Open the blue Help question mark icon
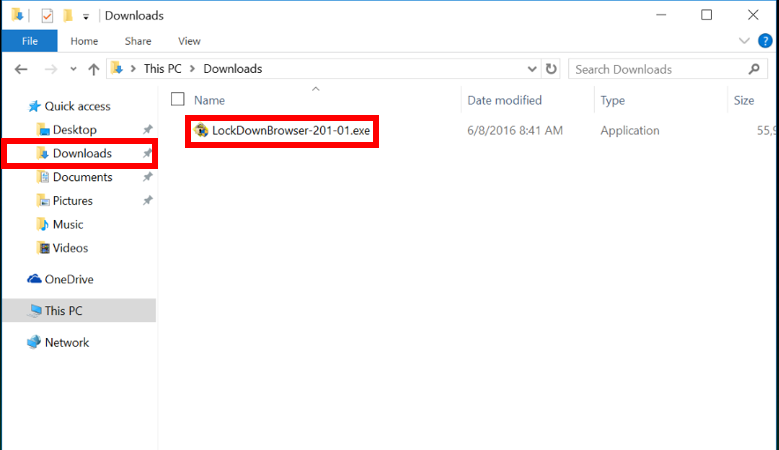The width and height of the screenshot is (779, 450). point(765,41)
